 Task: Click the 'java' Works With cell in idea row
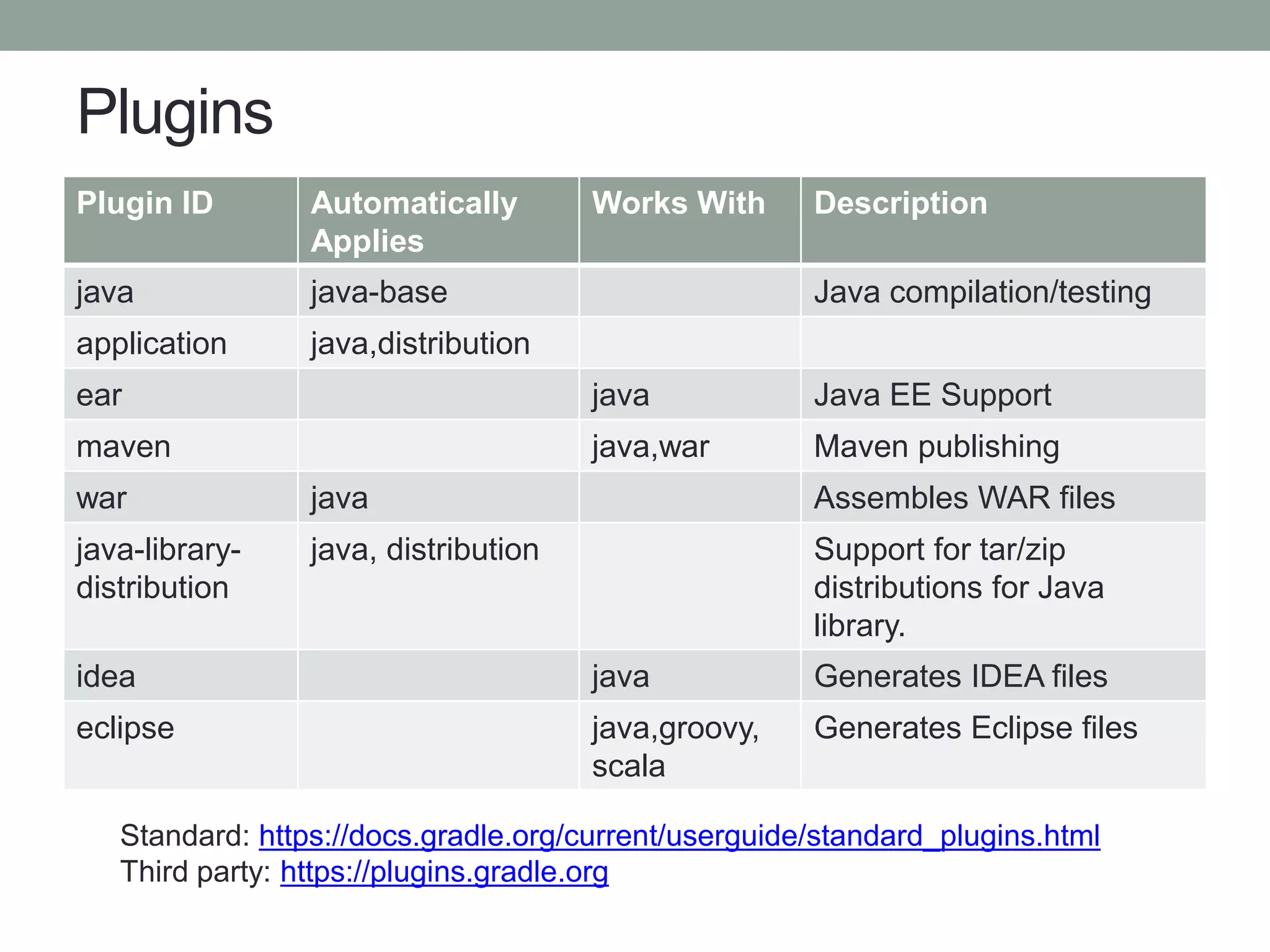point(690,676)
